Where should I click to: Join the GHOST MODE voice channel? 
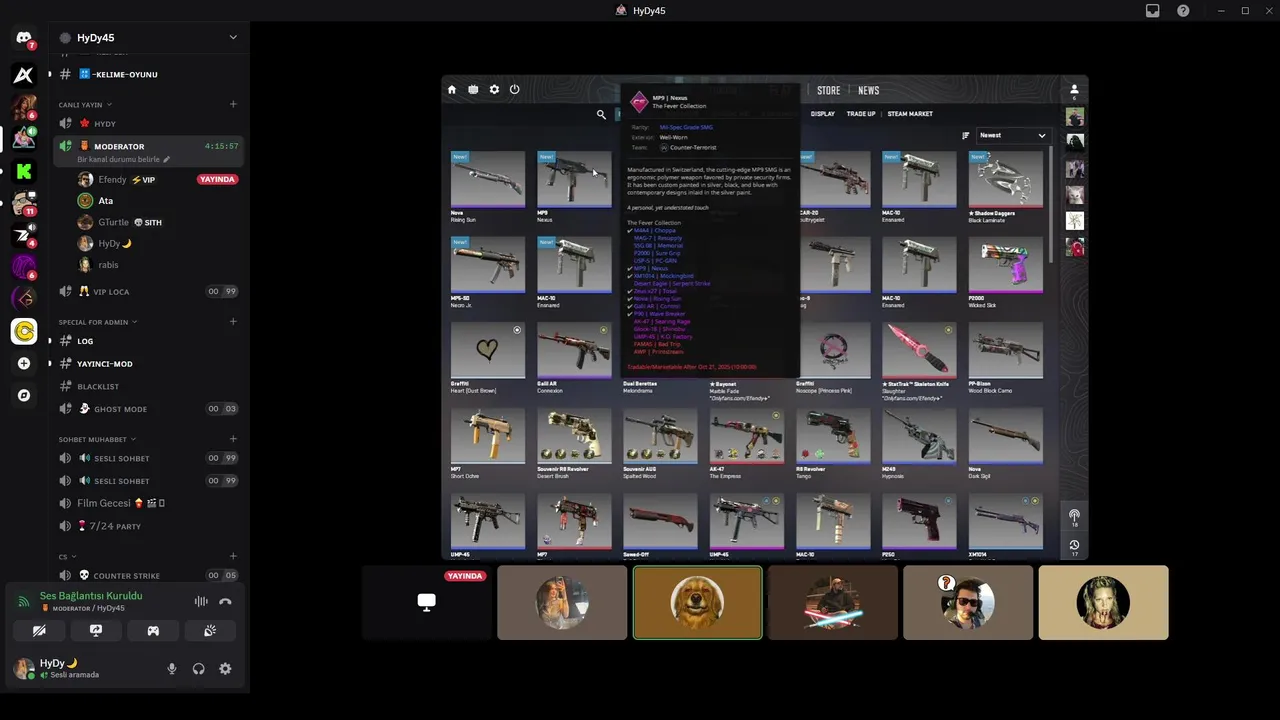coord(150,409)
